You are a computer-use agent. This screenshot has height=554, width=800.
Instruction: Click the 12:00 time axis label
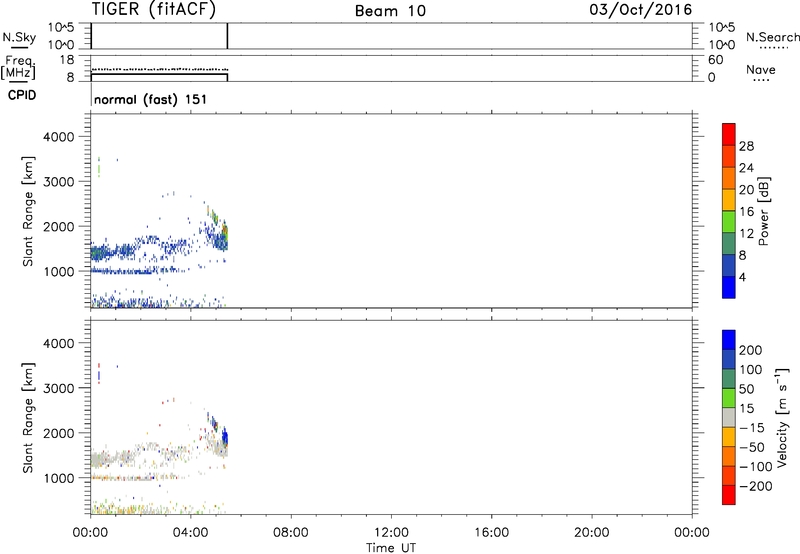point(391,533)
